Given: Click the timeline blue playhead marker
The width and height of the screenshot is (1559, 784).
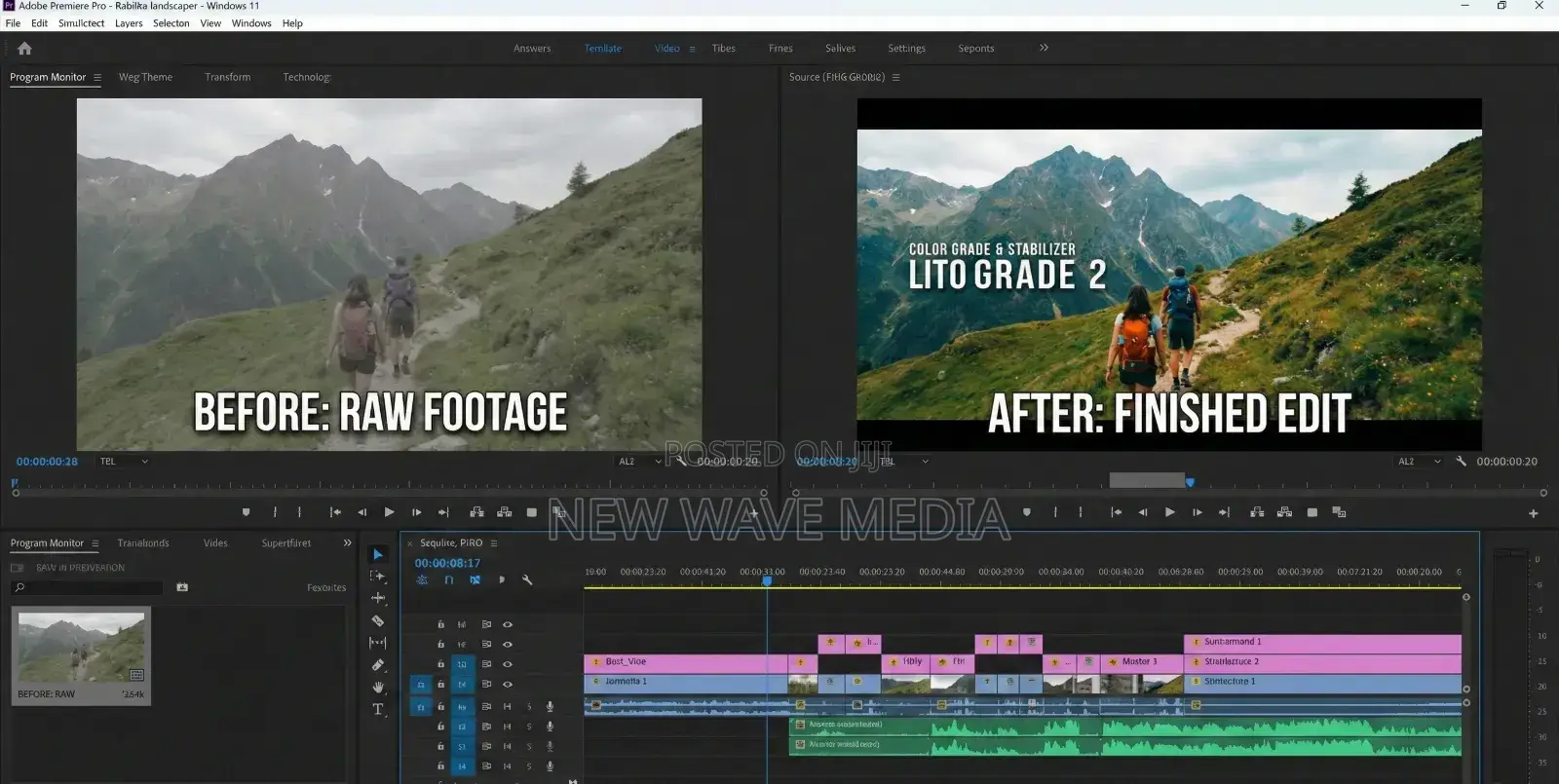Looking at the screenshot, I should click(x=767, y=581).
